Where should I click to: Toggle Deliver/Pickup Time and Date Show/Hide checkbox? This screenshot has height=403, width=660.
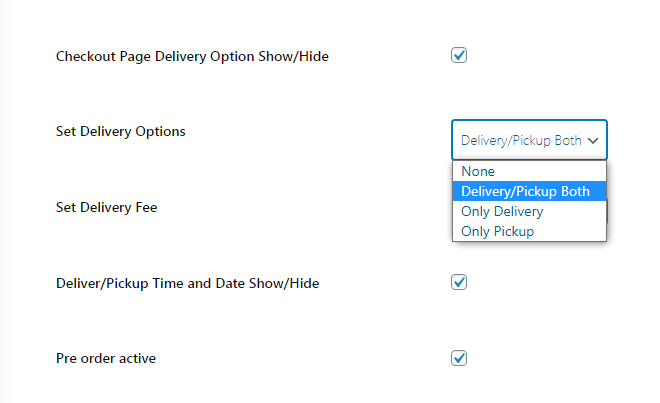pos(459,282)
